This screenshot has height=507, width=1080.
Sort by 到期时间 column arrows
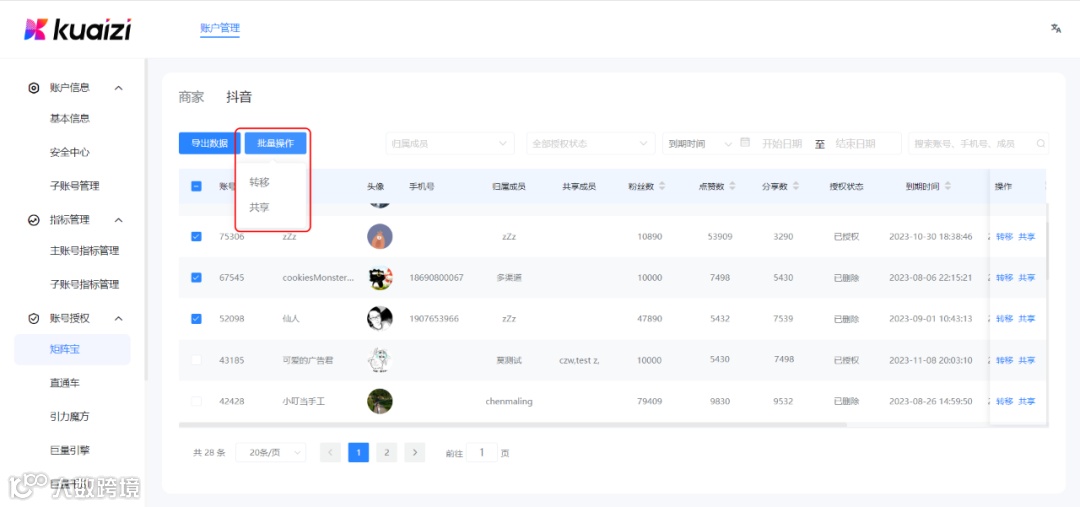tap(948, 186)
